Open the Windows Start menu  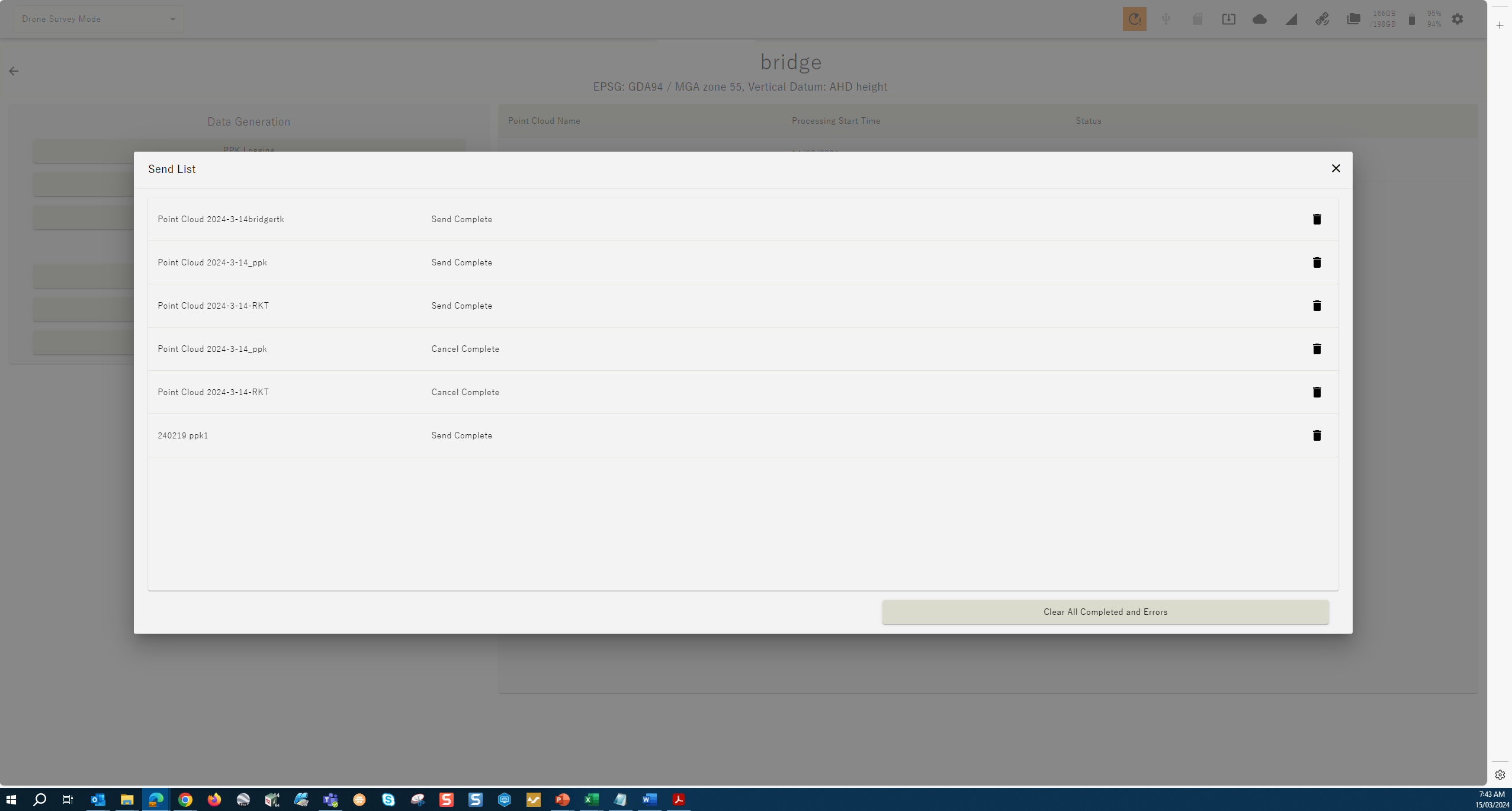point(11,800)
